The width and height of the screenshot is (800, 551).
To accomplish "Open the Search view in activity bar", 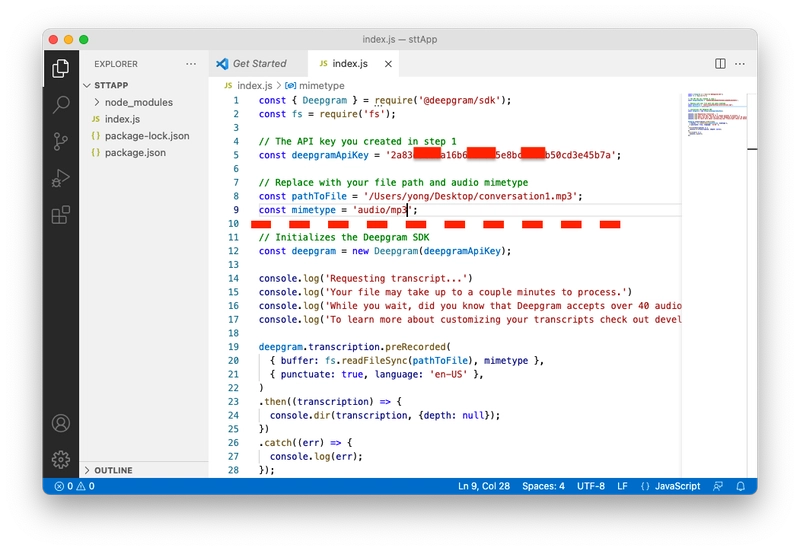I will pyautogui.click(x=61, y=105).
